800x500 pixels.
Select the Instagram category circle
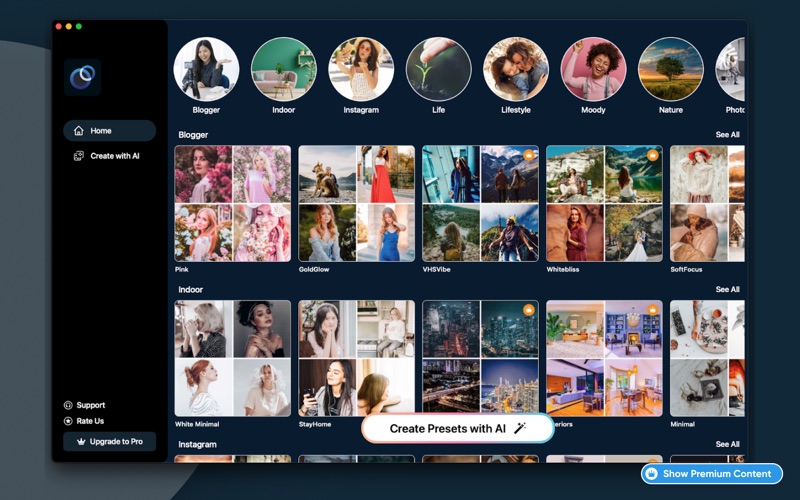[x=361, y=69]
